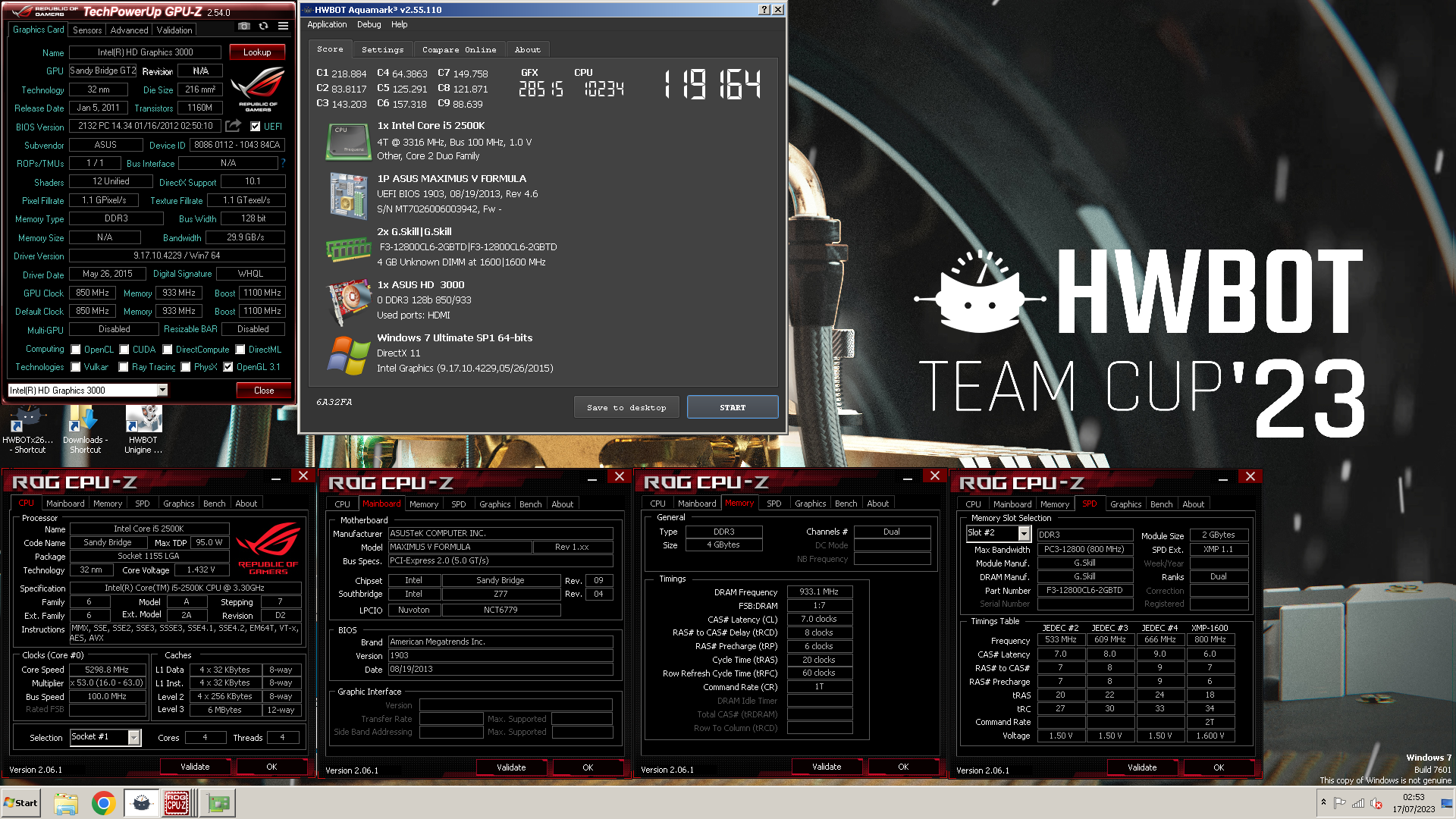Toggle the OpenCL checkbox

(76, 350)
